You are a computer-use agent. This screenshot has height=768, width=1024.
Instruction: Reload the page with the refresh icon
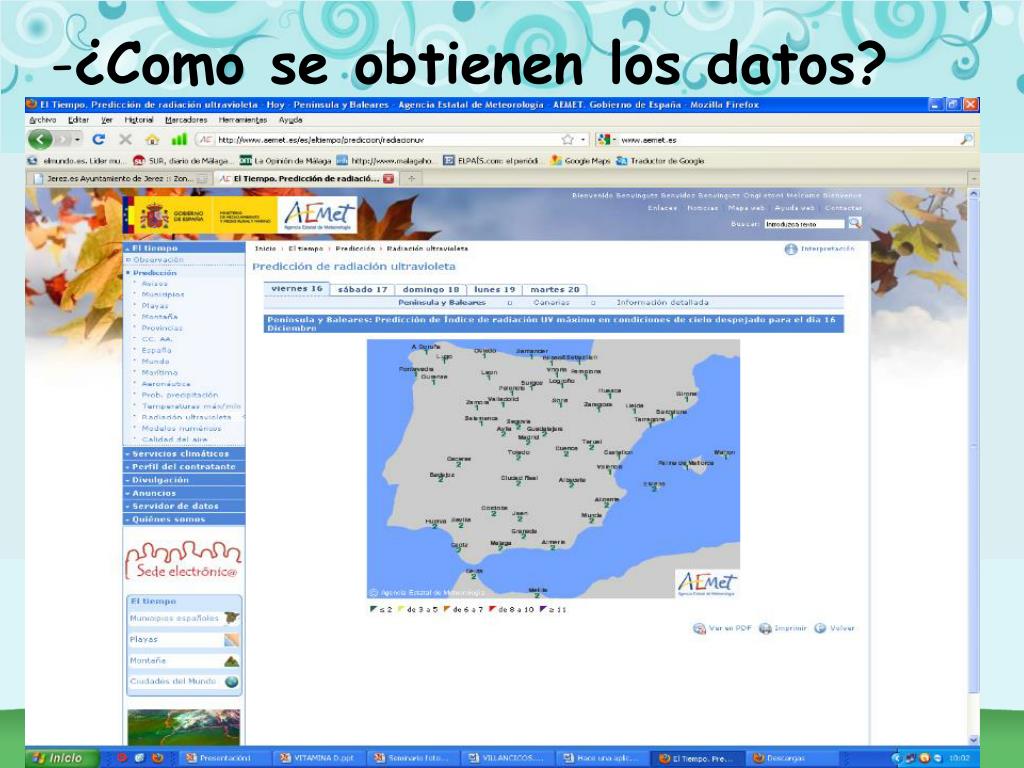pyautogui.click(x=99, y=140)
